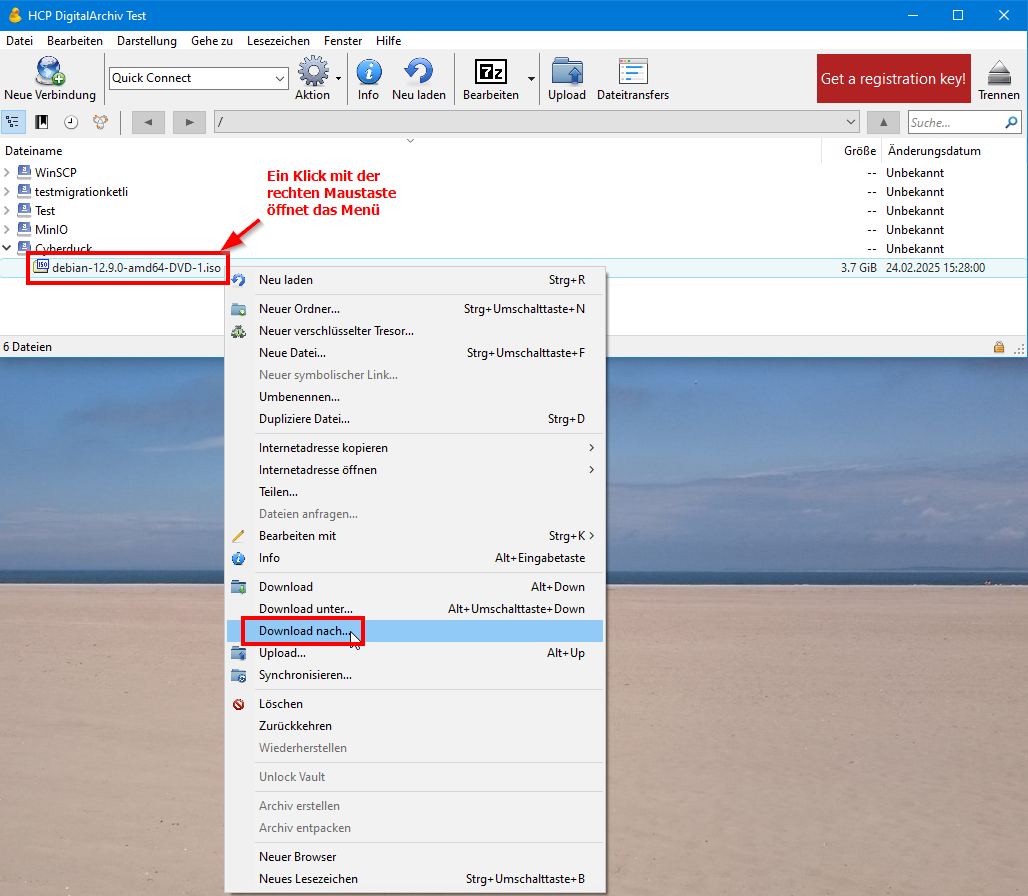Screen dimensions: 1028x896
Task: Click the Änderungsdatum column header
Action: pyautogui.click(x=933, y=151)
